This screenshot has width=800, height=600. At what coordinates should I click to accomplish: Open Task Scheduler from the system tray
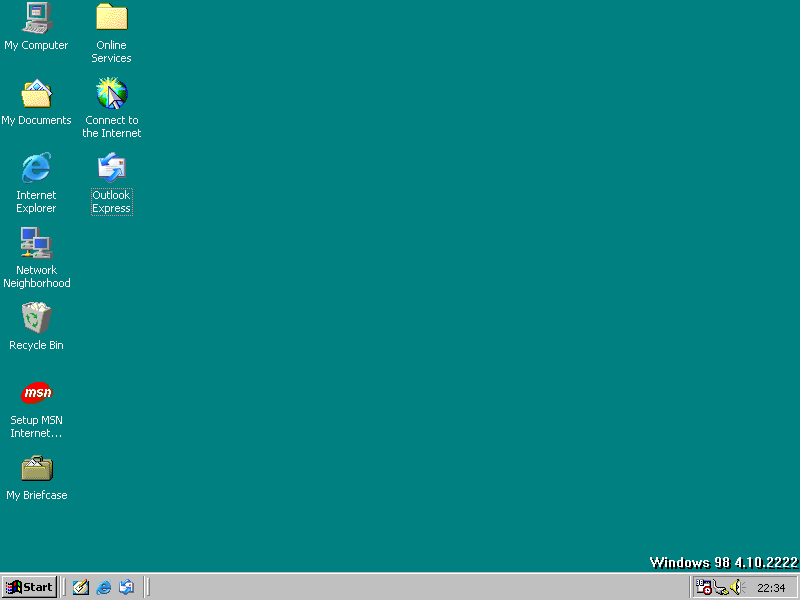point(701,587)
